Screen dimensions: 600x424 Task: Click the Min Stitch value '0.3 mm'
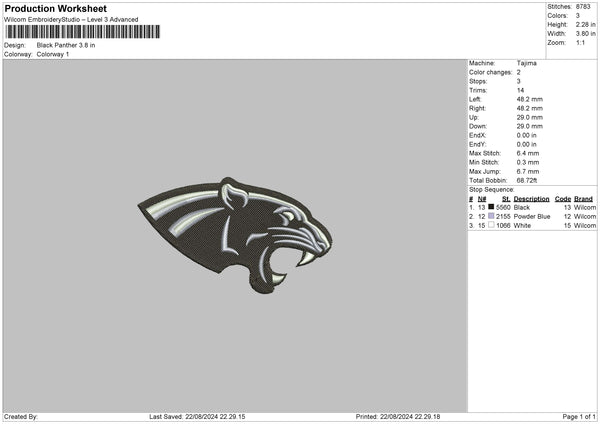pyautogui.click(x=528, y=162)
